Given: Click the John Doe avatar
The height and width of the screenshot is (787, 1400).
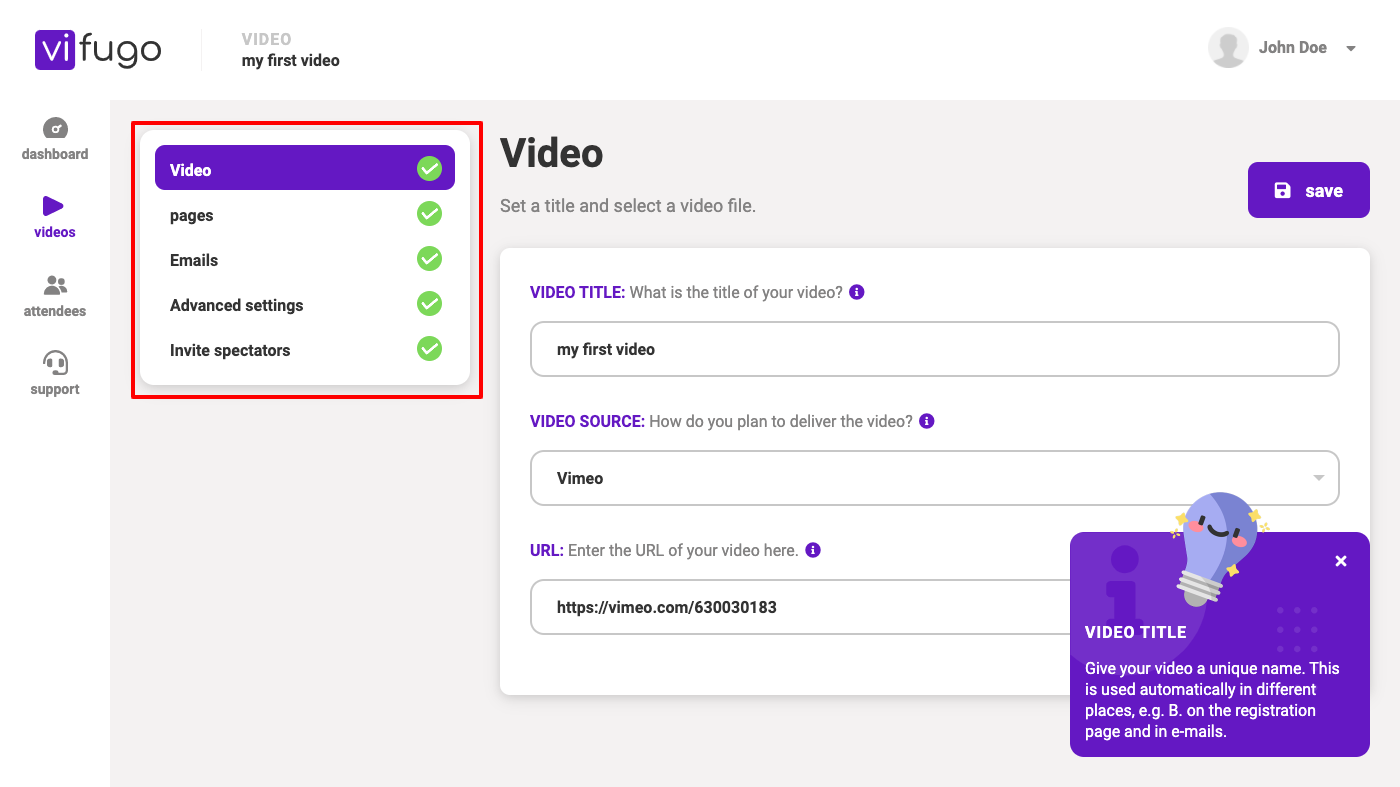Looking at the screenshot, I should (x=1228, y=48).
